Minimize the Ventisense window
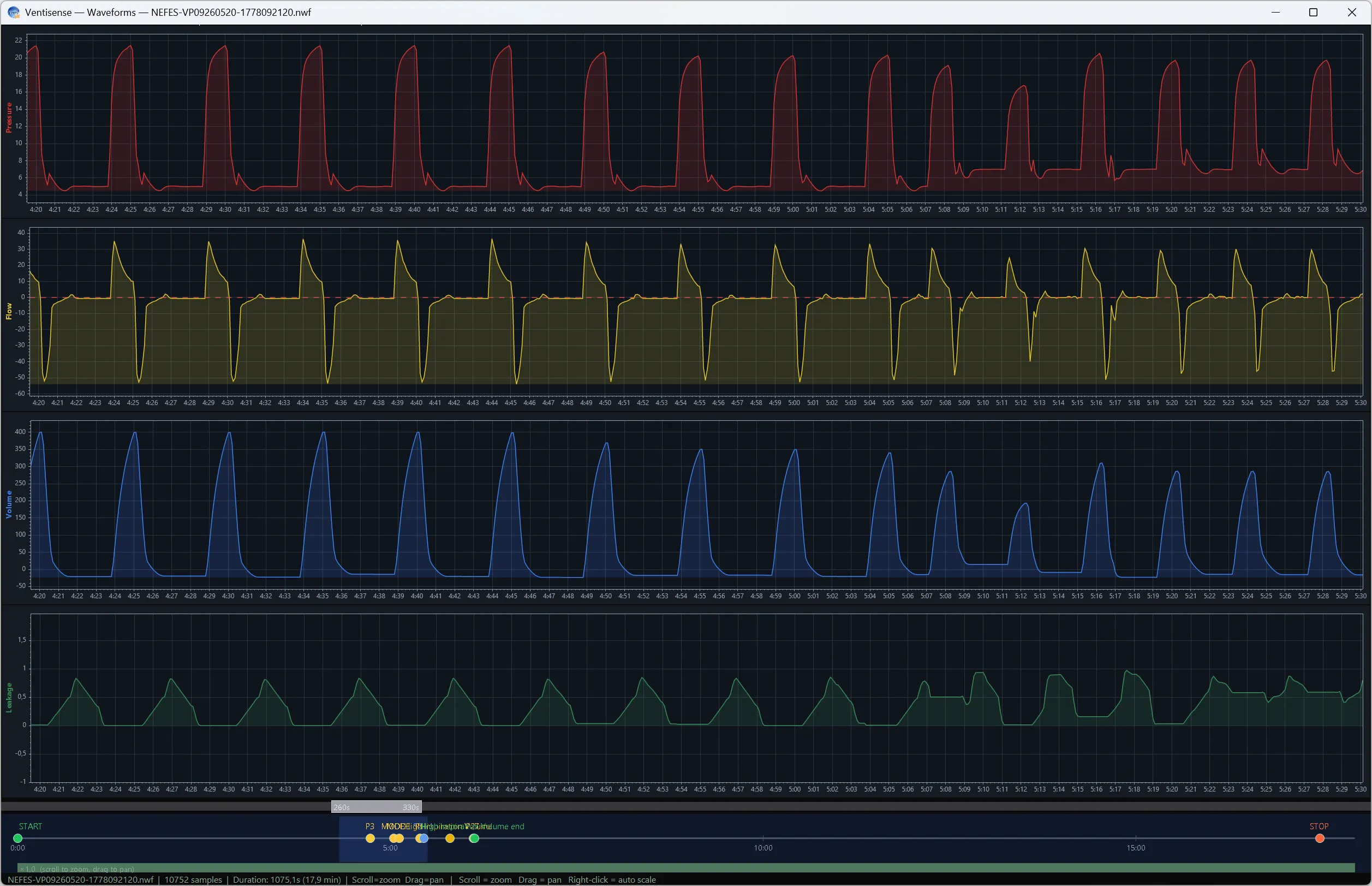Viewport: 1372px width, 886px height. [1275, 12]
